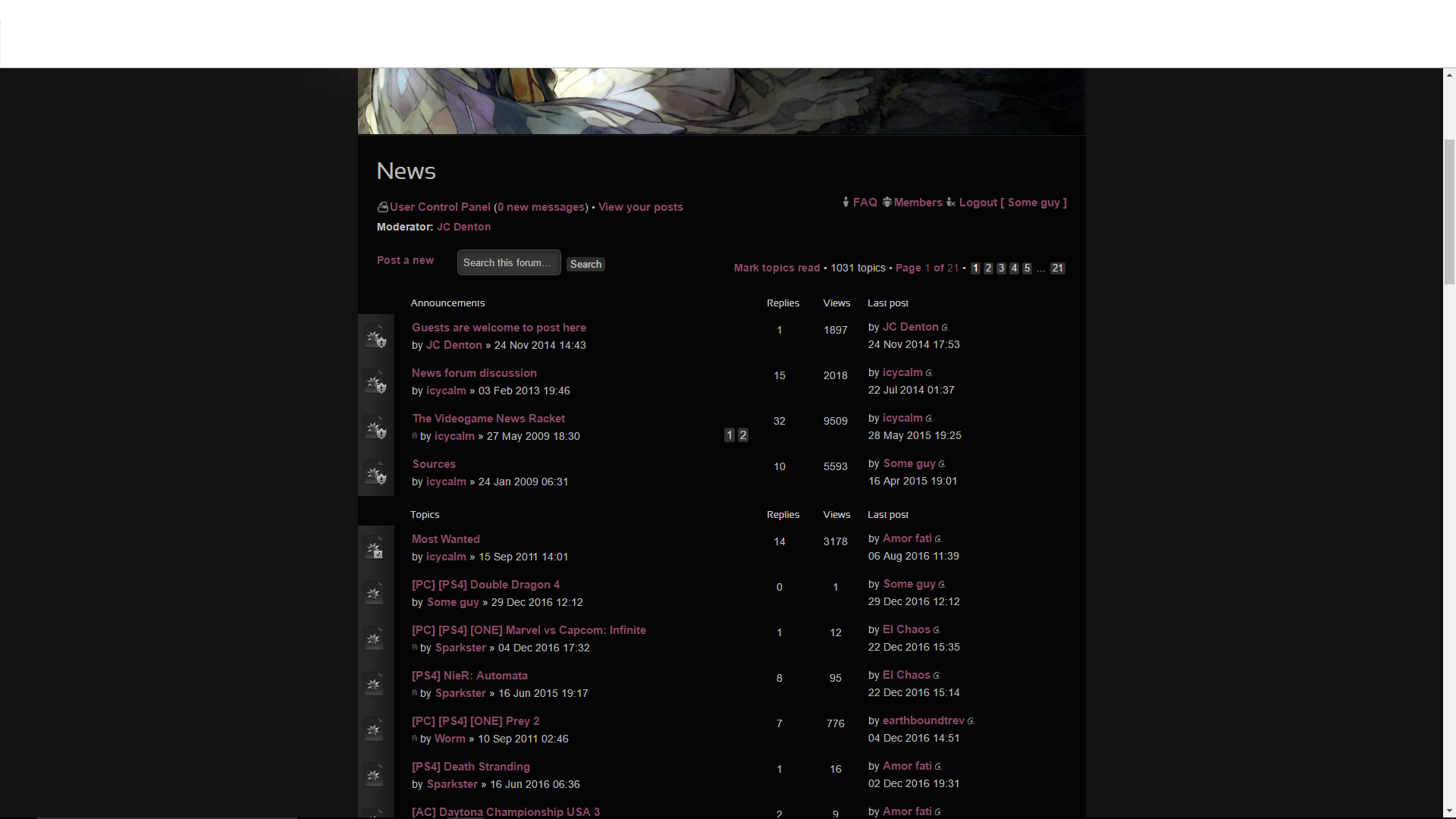Click the page vertical scrollbar thumb
Screen dimensions: 1456x819
[1449, 212]
